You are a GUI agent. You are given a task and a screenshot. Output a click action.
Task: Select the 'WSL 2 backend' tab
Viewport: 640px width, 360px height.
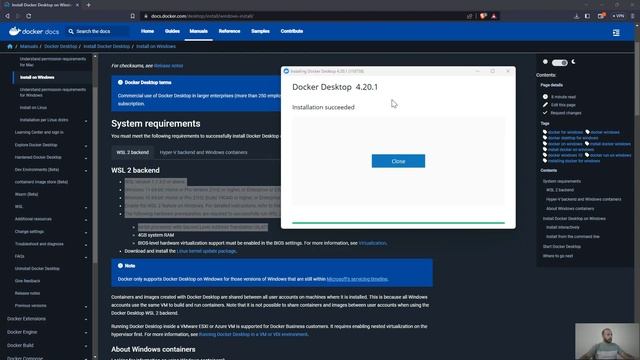(x=133, y=152)
